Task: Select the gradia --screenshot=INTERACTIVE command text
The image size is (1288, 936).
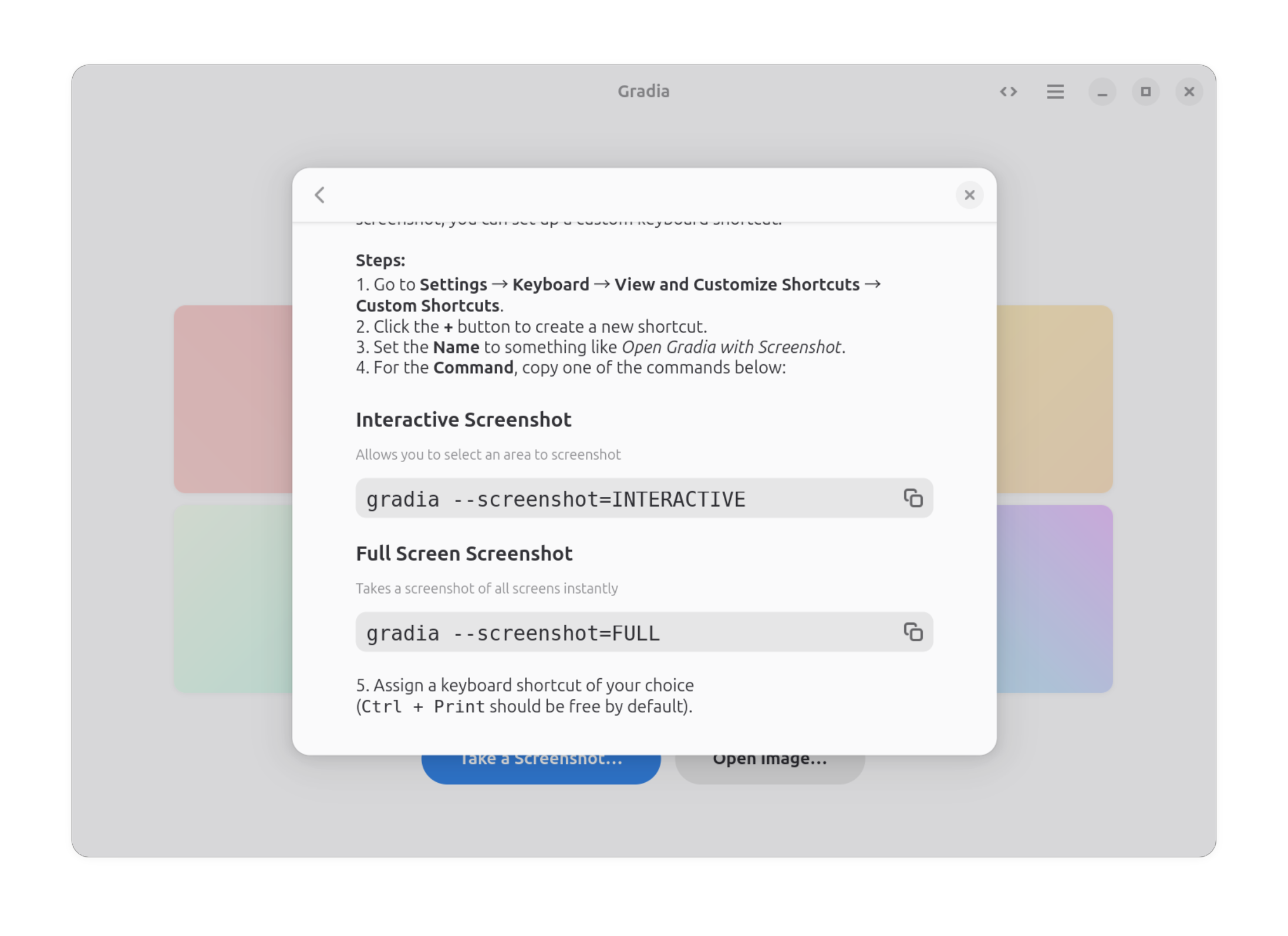Action: (555, 499)
